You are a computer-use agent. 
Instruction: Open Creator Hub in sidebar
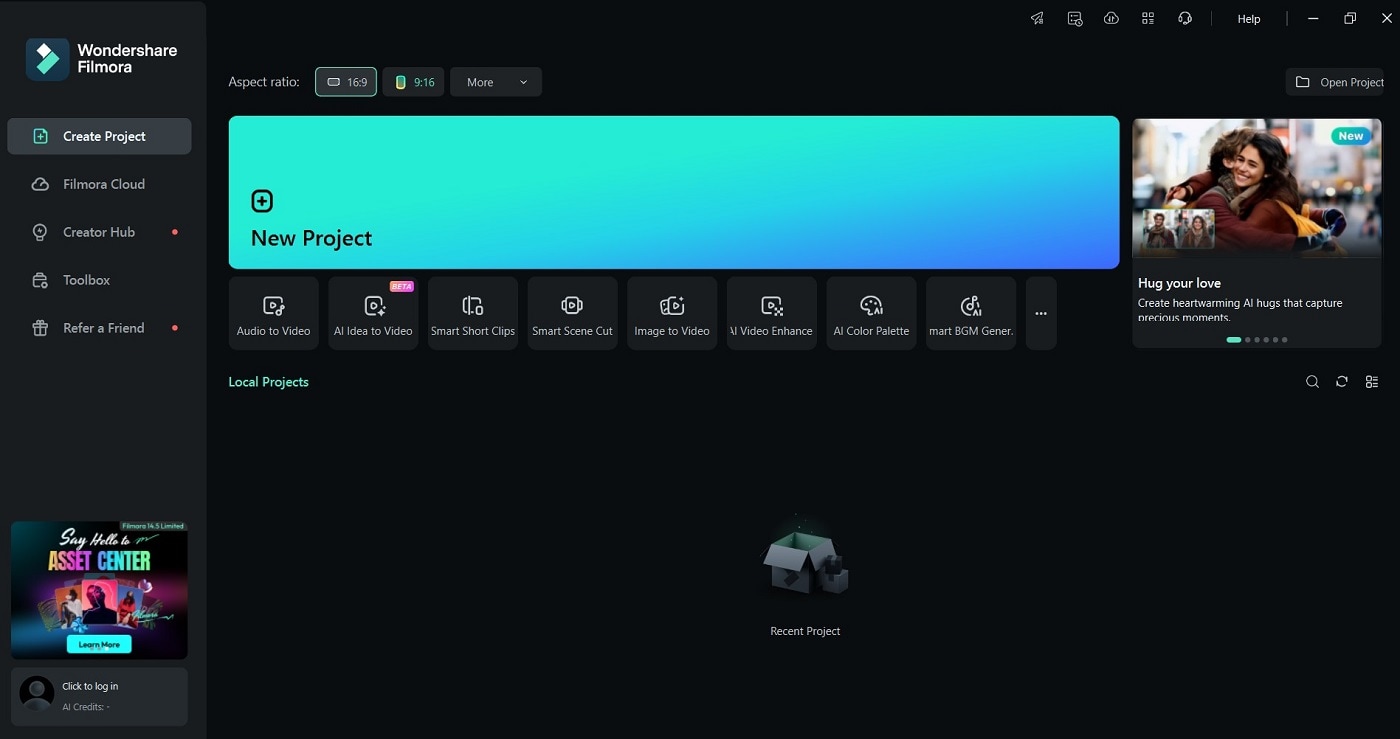point(99,232)
